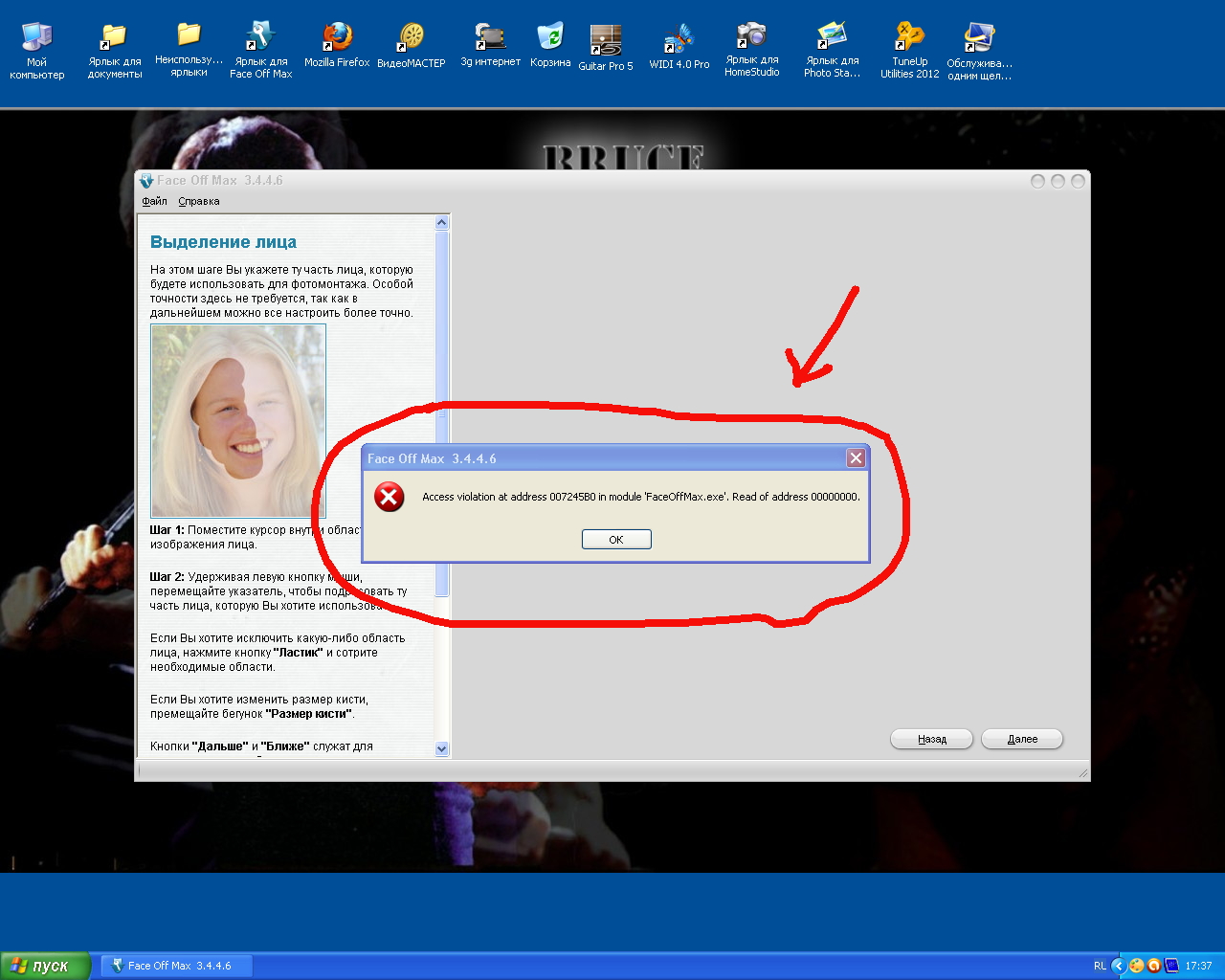The image size is (1225, 980).
Task: Select Ярлык для Face Off Max icon
Action: (260, 50)
